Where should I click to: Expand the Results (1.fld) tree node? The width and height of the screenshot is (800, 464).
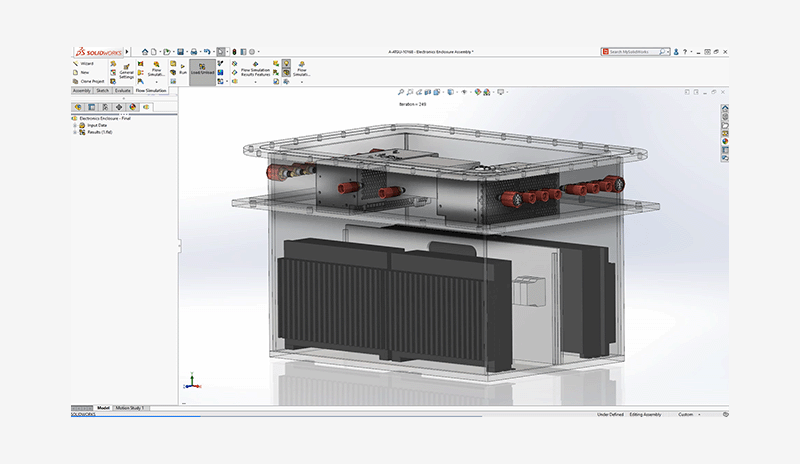tap(74, 132)
